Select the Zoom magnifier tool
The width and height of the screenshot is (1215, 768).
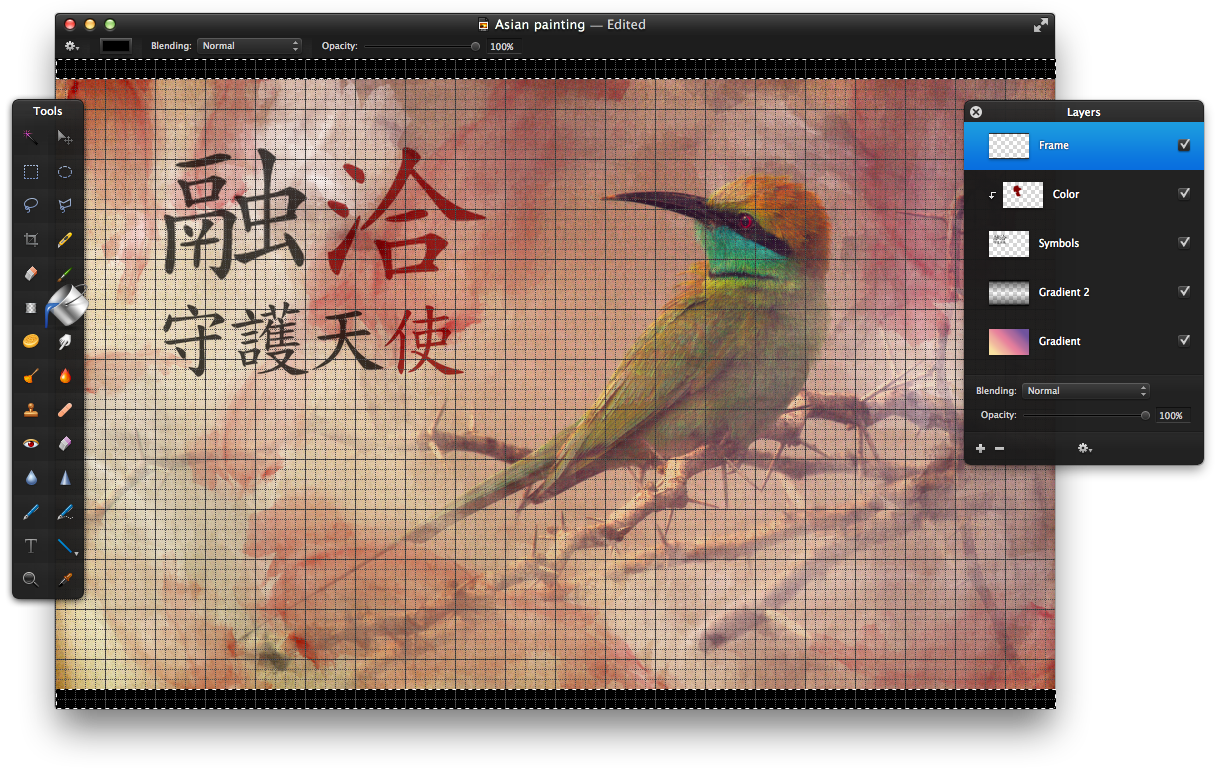31,579
